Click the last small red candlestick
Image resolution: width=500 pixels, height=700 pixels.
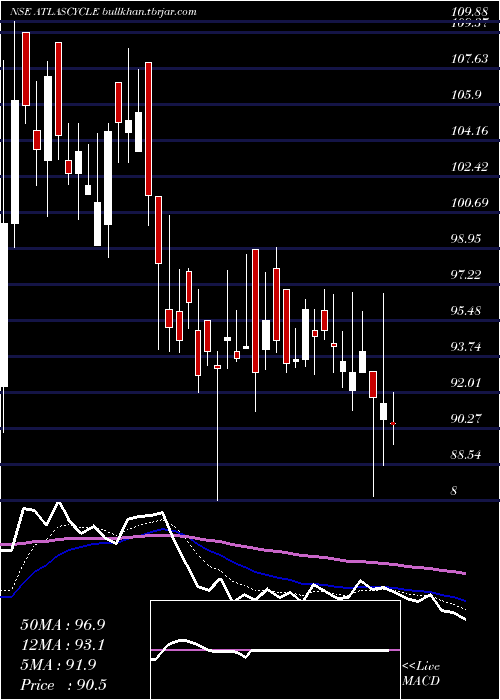pos(393,423)
